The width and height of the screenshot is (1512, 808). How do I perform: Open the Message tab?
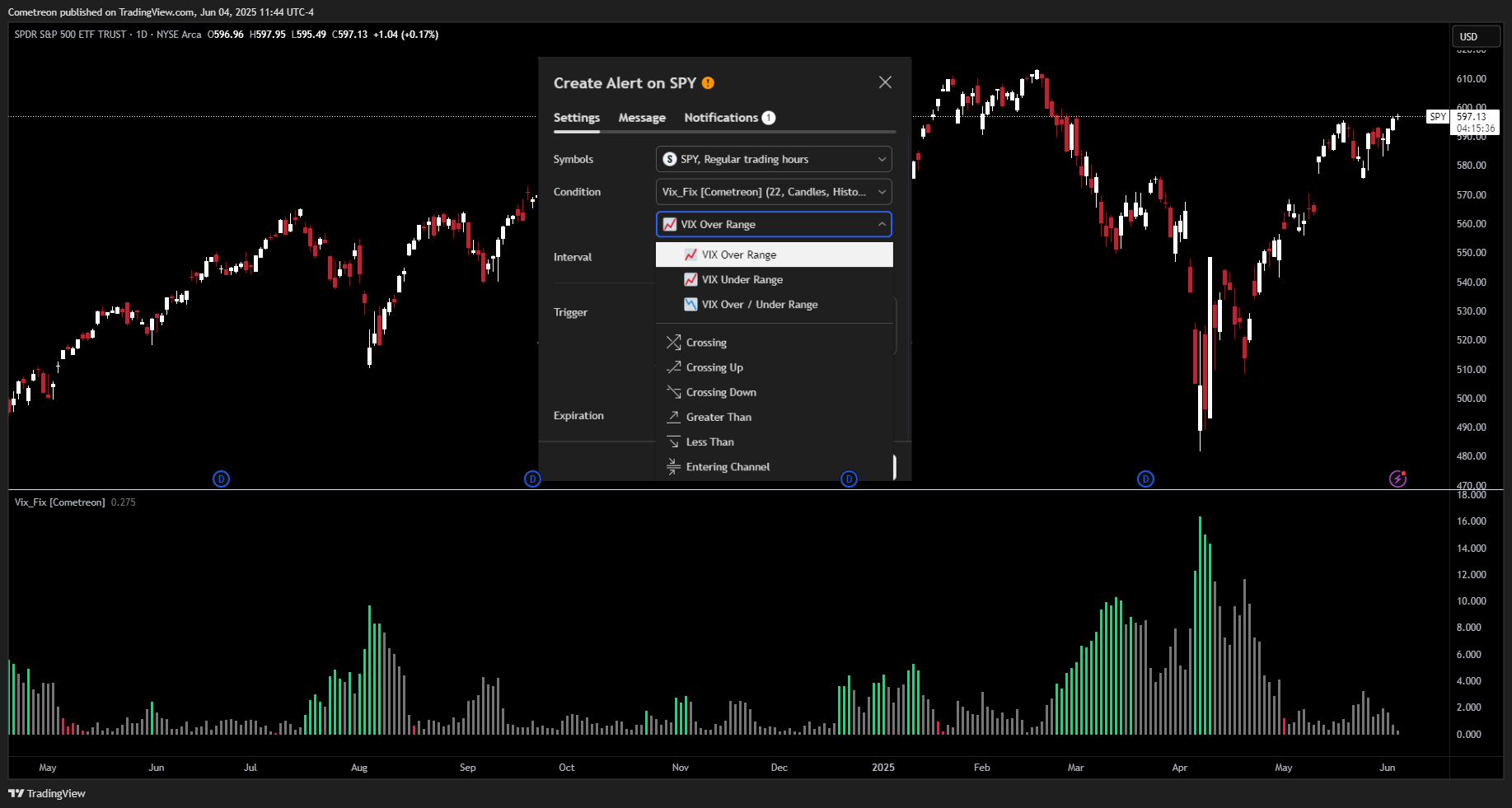point(642,118)
